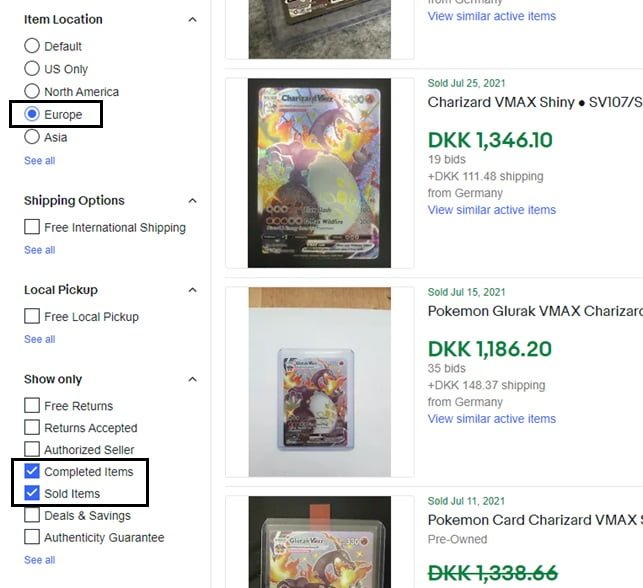Open Charizard VMAX Shiny SV107 listing title
This screenshot has width=643, height=588.
point(535,103)
